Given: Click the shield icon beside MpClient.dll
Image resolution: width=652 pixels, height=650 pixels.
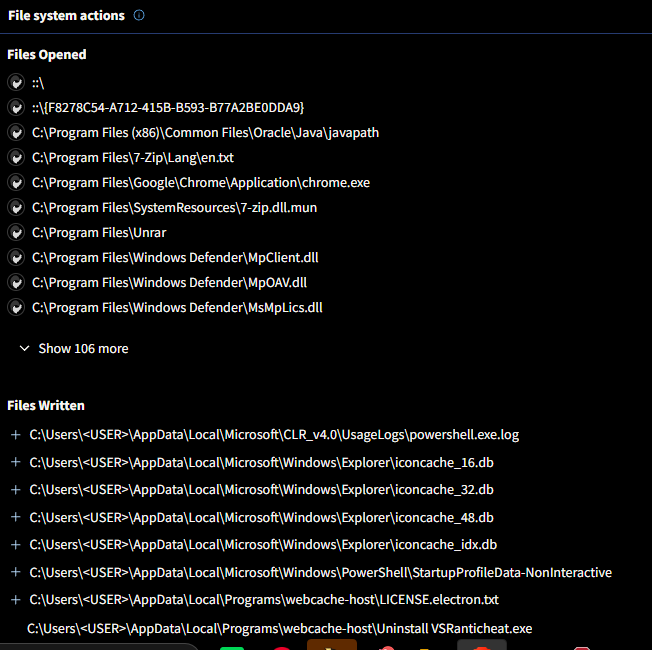Looking at the screenshot, I should coord(16,257).
